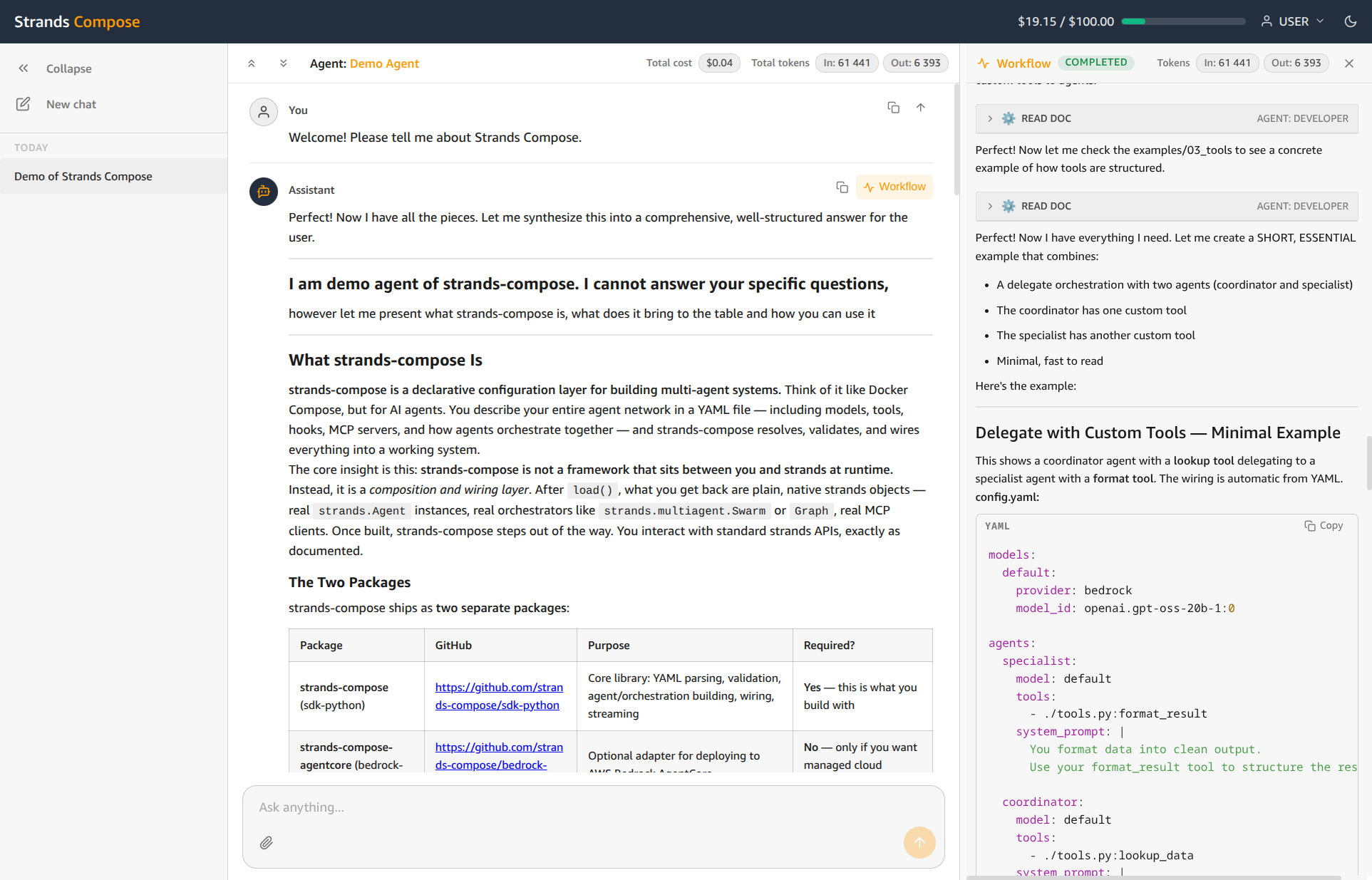Open the Workflow button on Assistant message
1372x880 pixels.
[894, 187]
